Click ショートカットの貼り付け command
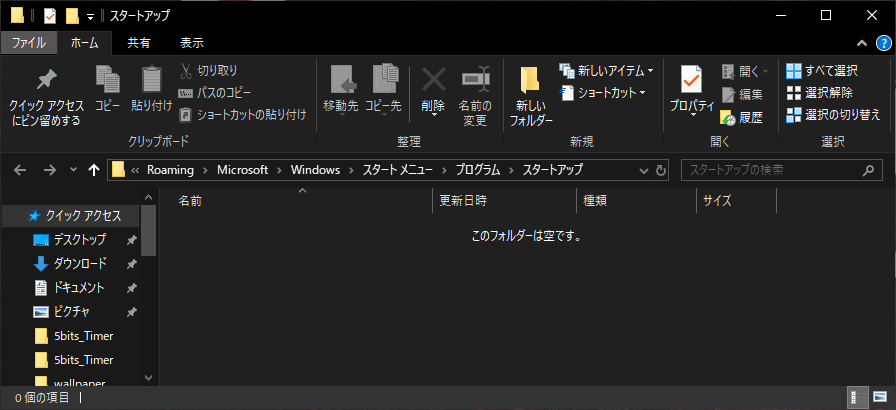This screenshot has width=896, height=410. click(243, 115)
